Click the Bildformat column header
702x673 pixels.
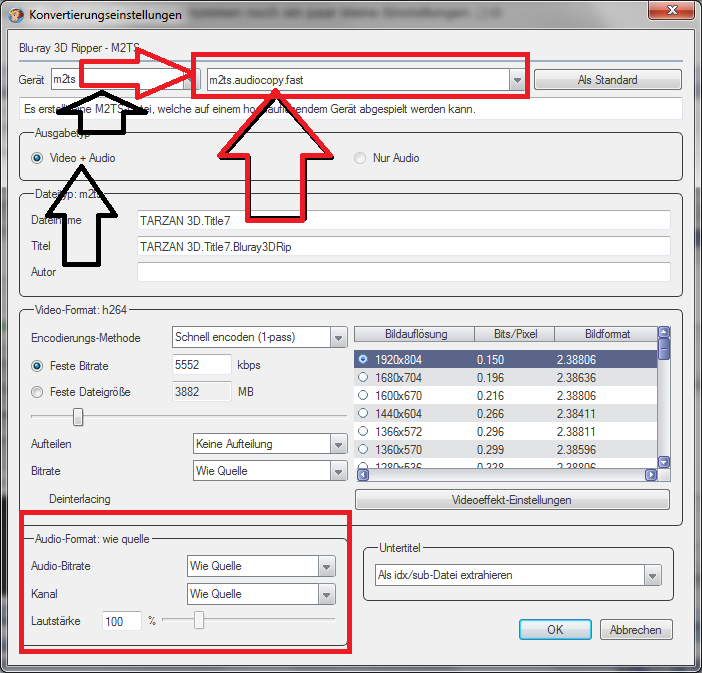click(607, 334)
